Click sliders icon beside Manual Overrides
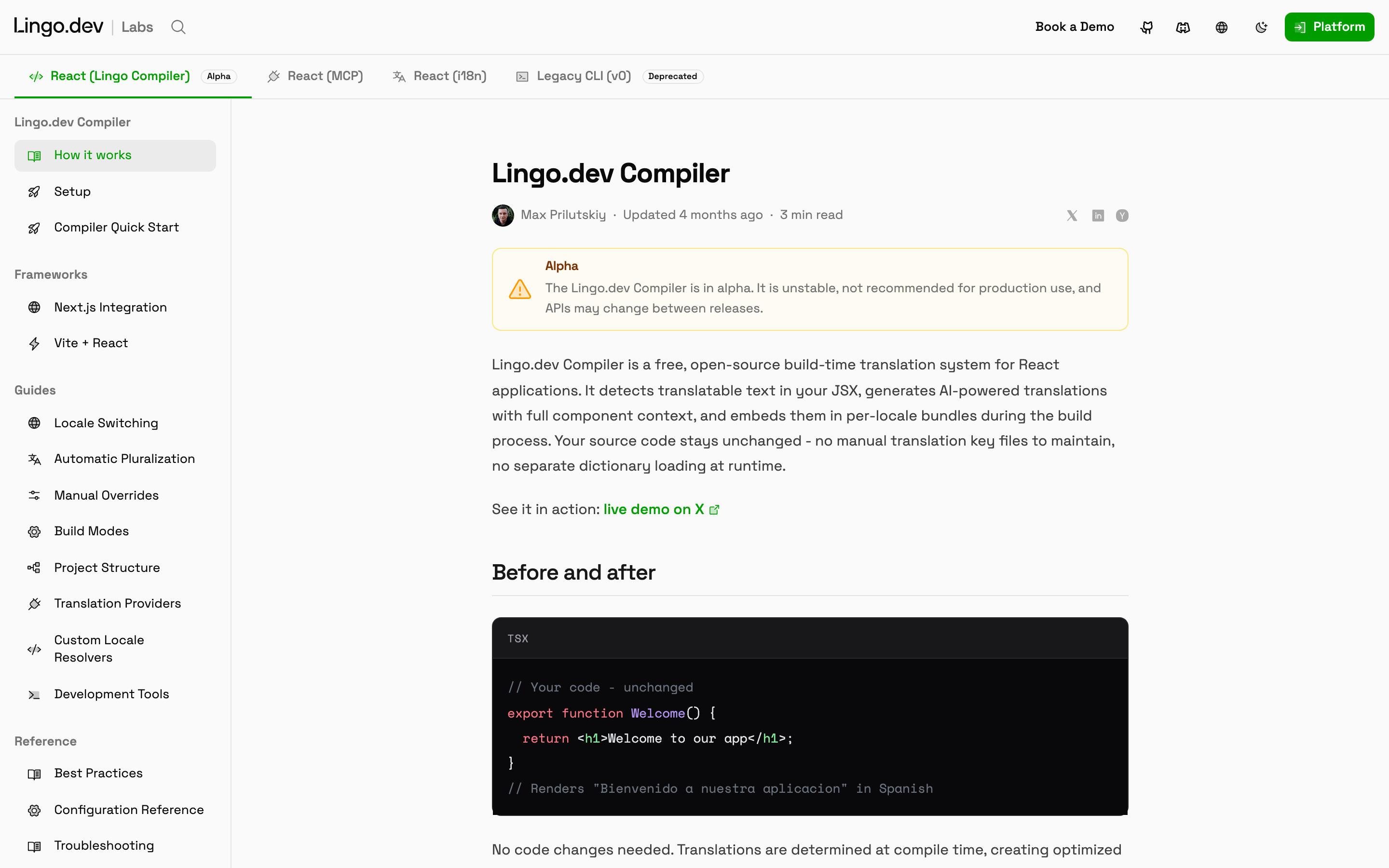This screenshot has height=868, width=1389. coord(34,495)
